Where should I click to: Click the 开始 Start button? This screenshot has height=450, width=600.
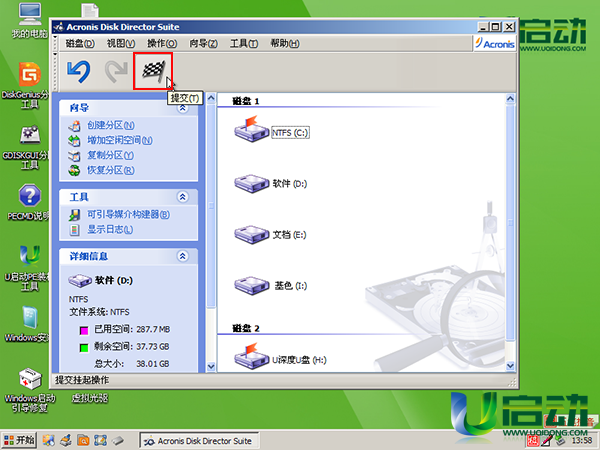(x=19, y=440)
